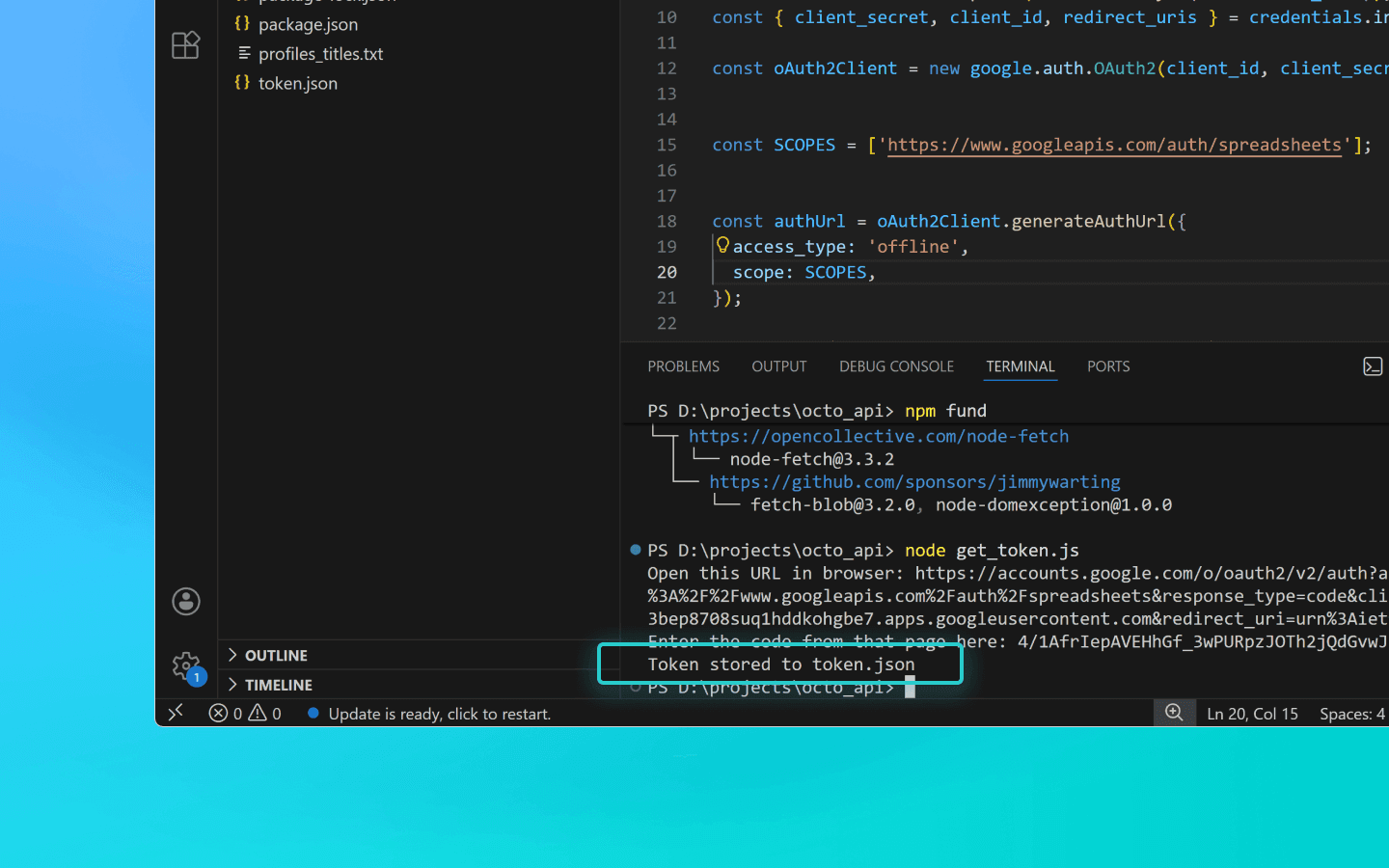Click the JSON icon beside package.json

pos(243,23)
